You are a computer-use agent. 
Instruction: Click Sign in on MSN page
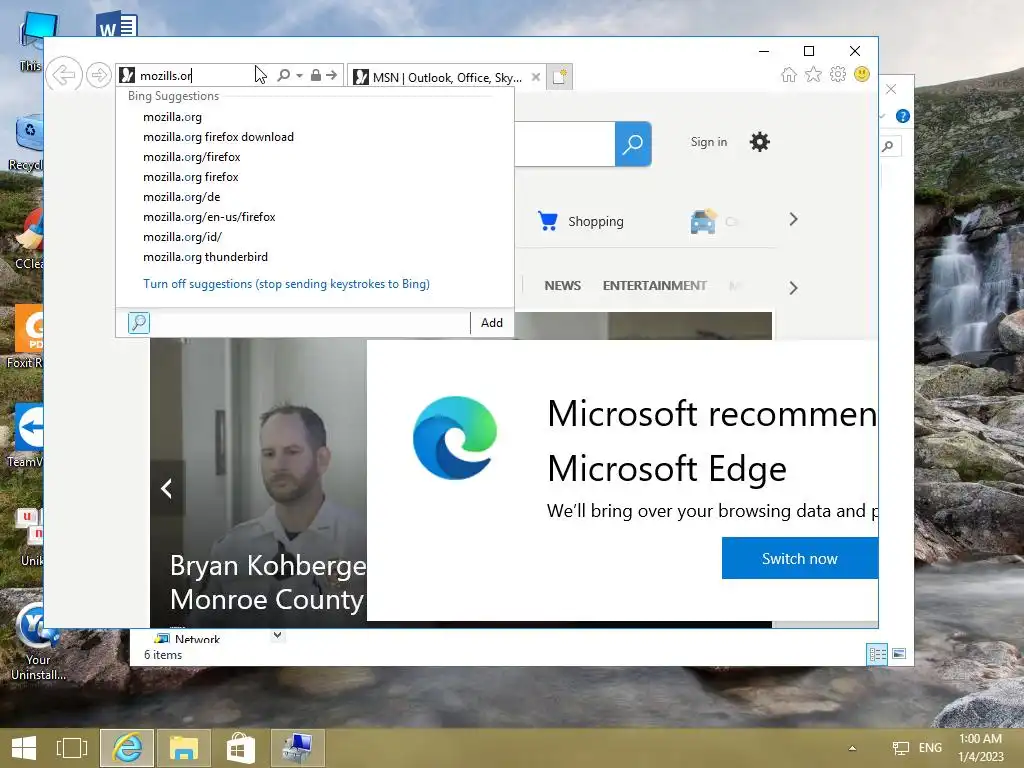click(709, 142)
